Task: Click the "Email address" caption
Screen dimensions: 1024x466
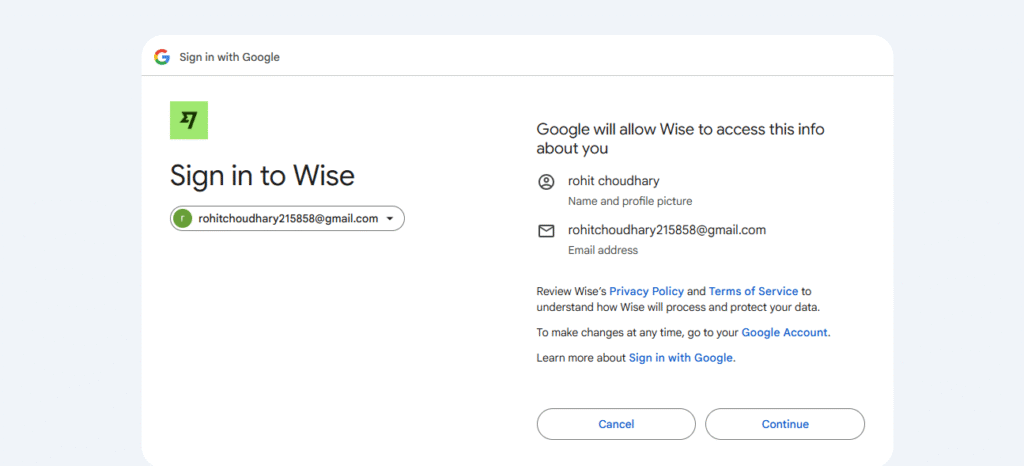Action: pyautogui.click(x=602, y=250)
